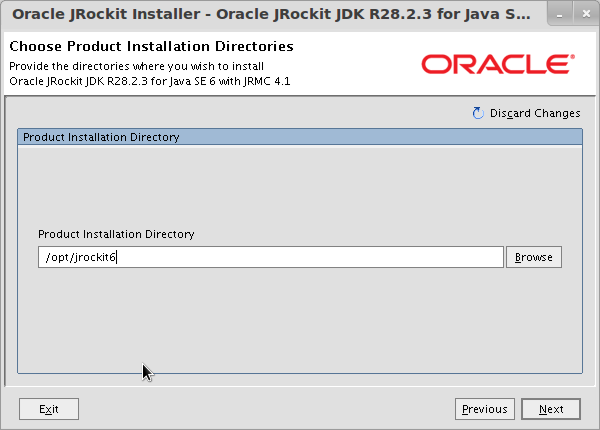600x430 pixels.
Task: Focus the Product Installation Directory text field
Action: (x=271, y=257)
